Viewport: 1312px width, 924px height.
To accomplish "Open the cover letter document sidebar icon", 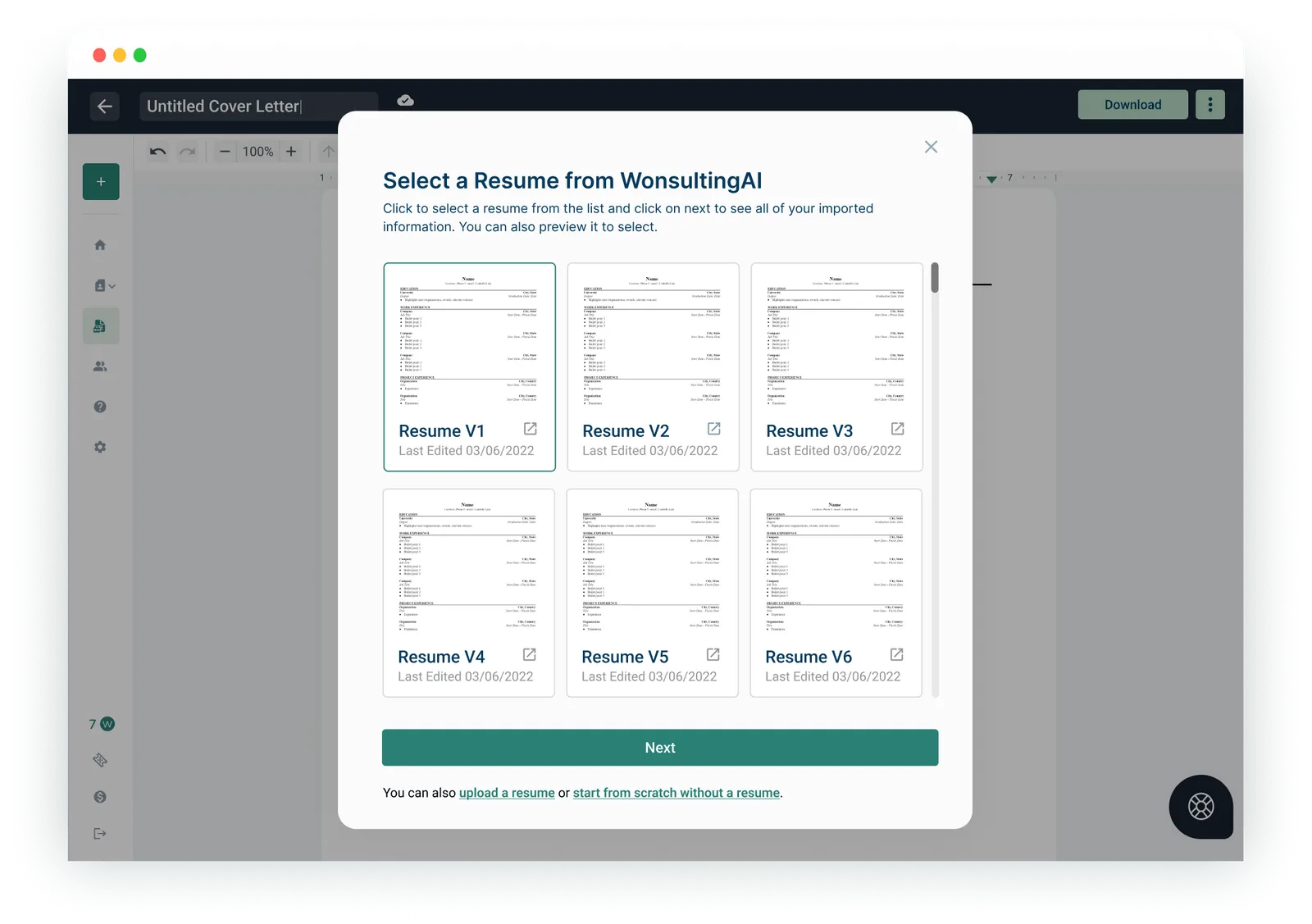I will (100, 326).
